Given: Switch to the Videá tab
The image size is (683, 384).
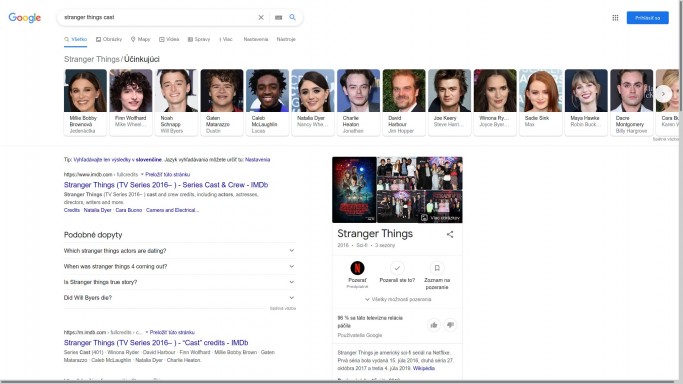Looking at the screenshot, I should (169, 39).
